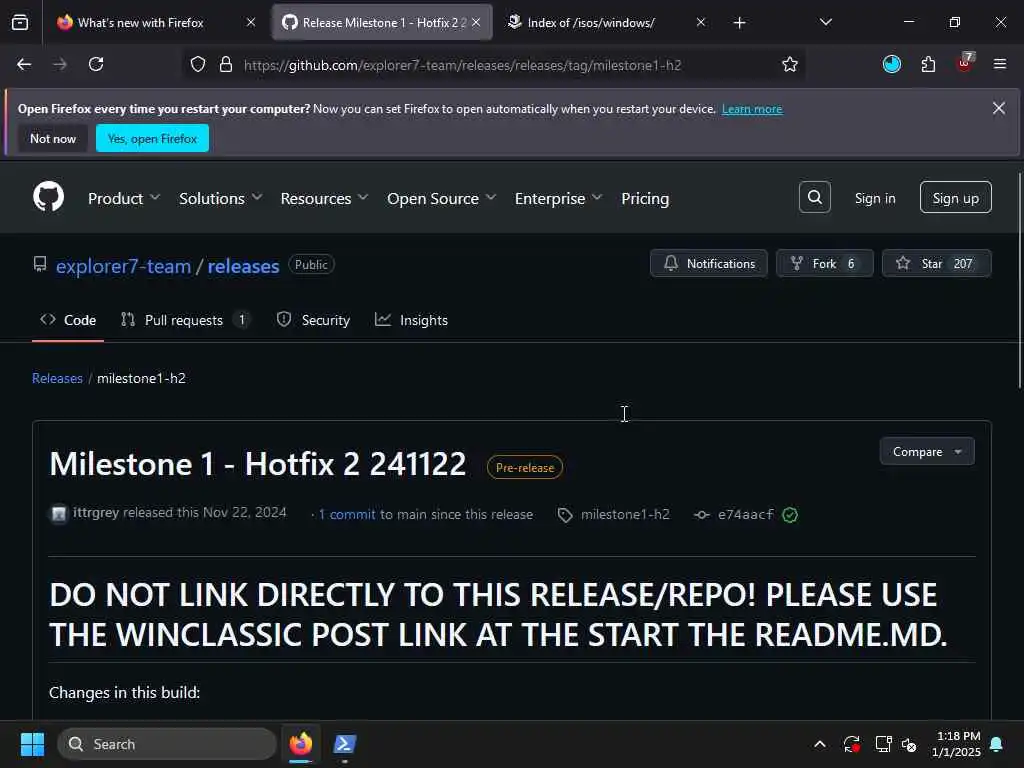Go to Releases breadcrumb link

(57, 378)
